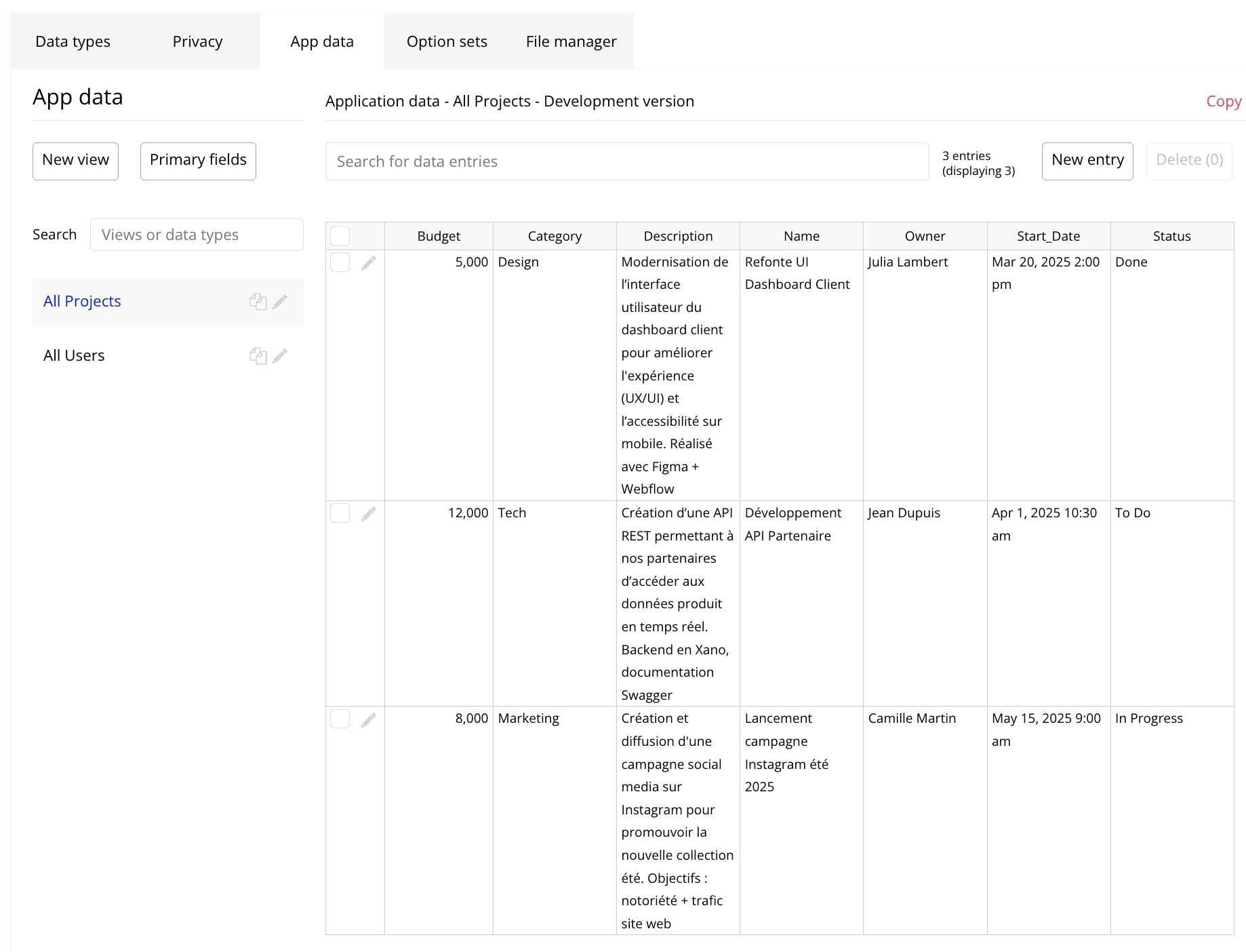Click the copy icon next to All Users
The width and height of the screenshot is (1246, 952).
(x=258, y=356)
